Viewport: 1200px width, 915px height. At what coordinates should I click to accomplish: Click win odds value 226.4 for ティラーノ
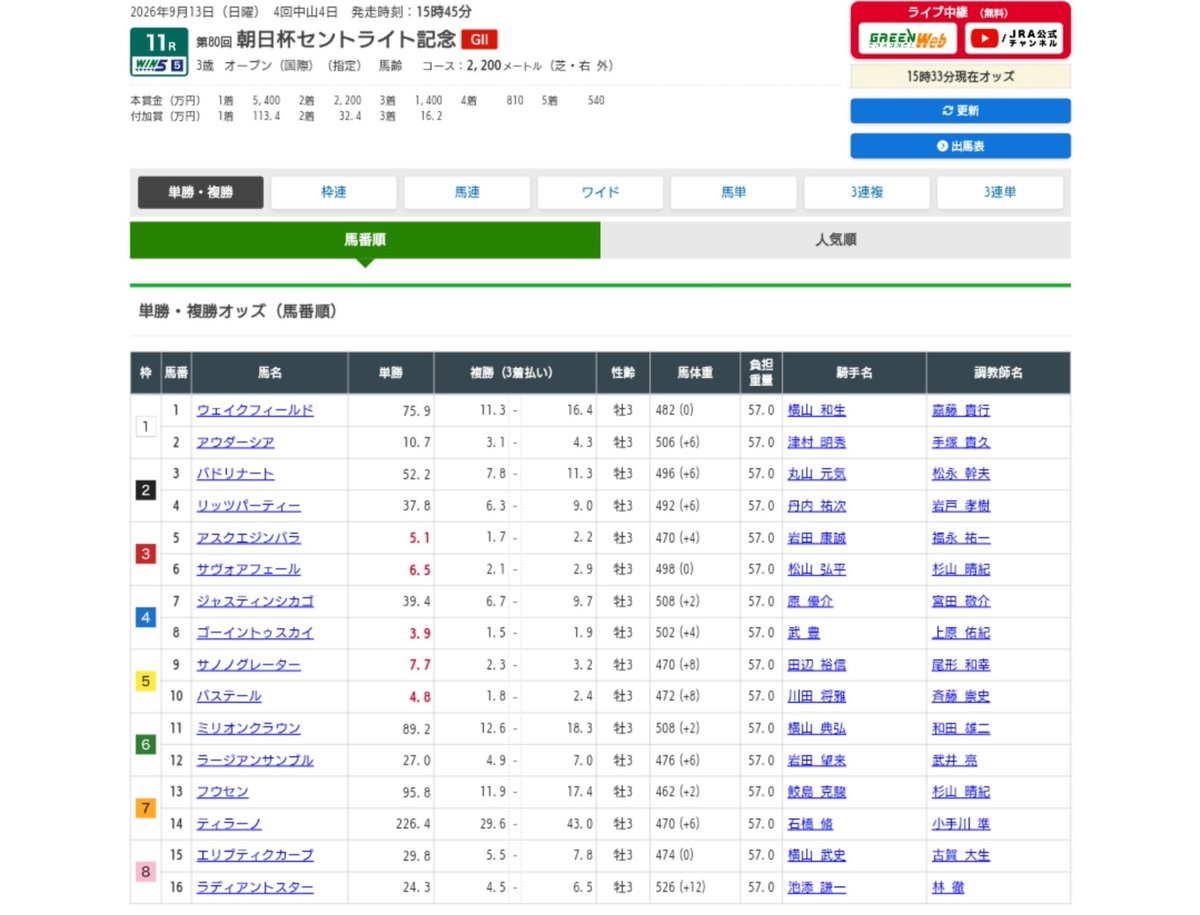[x=412, y=824]
